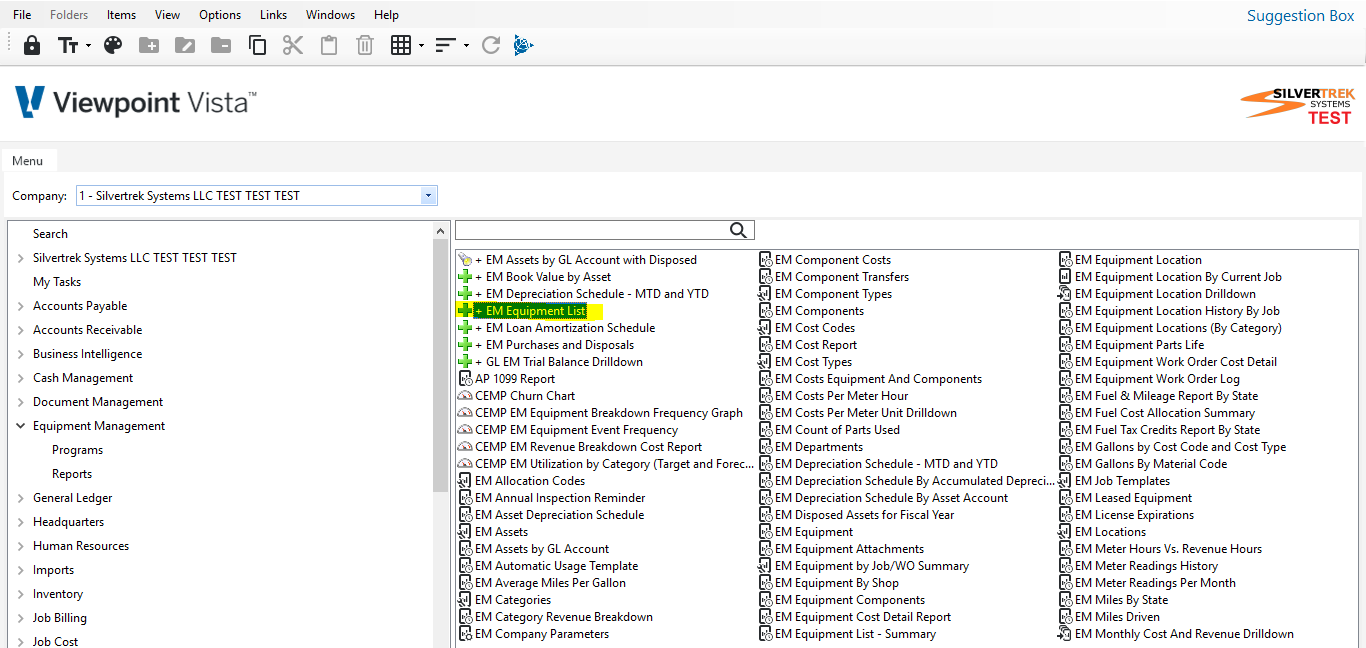Open CEMP EM Revenue Breakdown Cost Report
Screen dimensions: 1366x648
click(589, 447)
